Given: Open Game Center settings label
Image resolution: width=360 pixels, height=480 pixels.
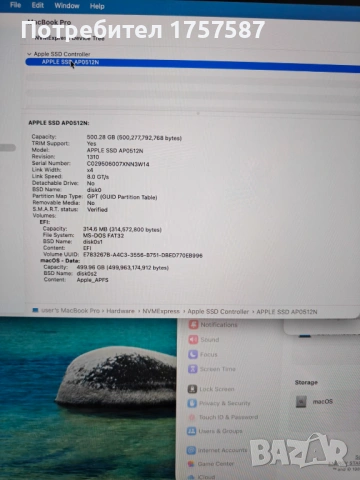Looking at the screenshot, I should pos(216,464).
